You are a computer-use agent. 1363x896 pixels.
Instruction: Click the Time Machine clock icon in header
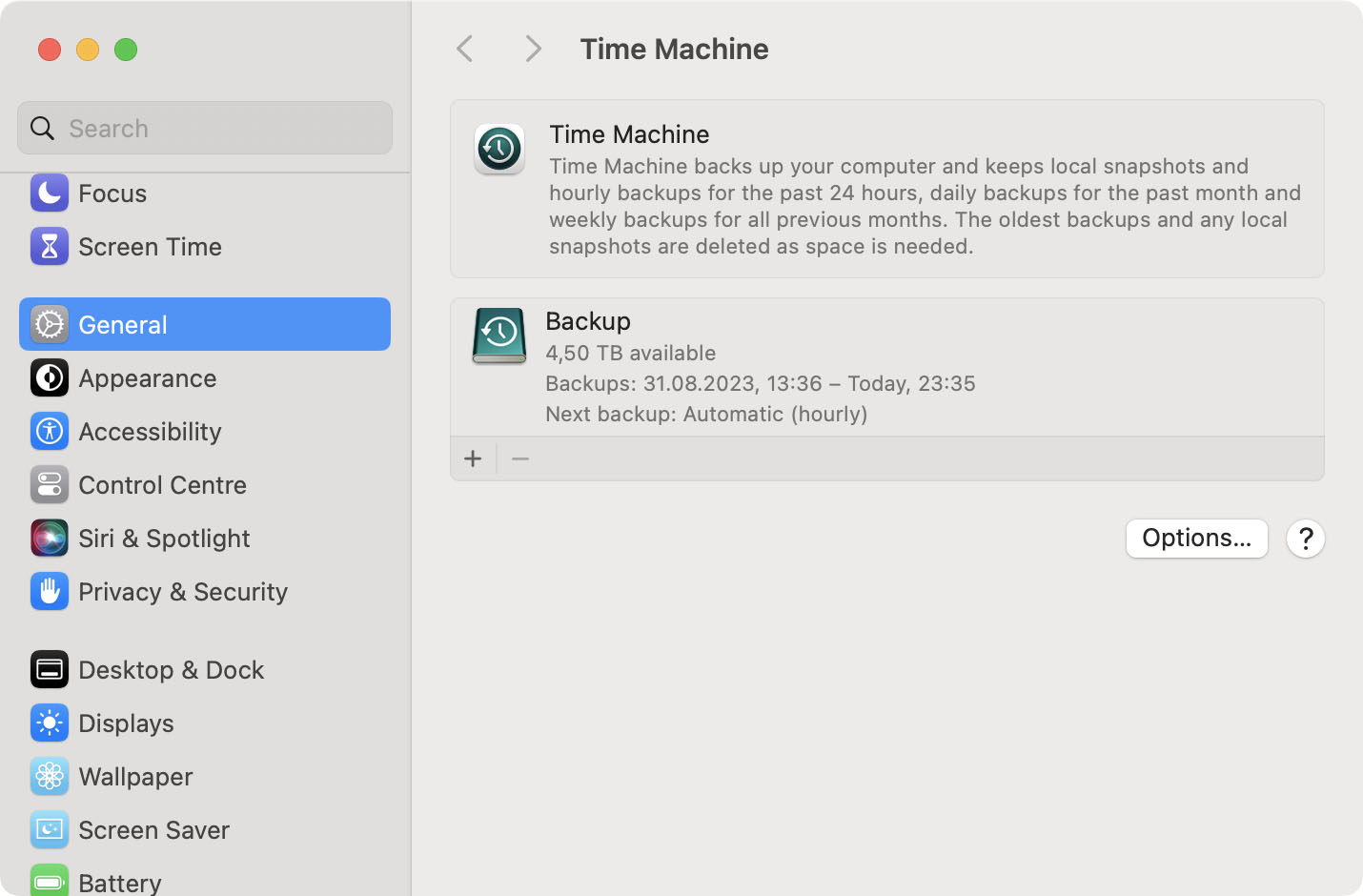(x=499, y=150)
